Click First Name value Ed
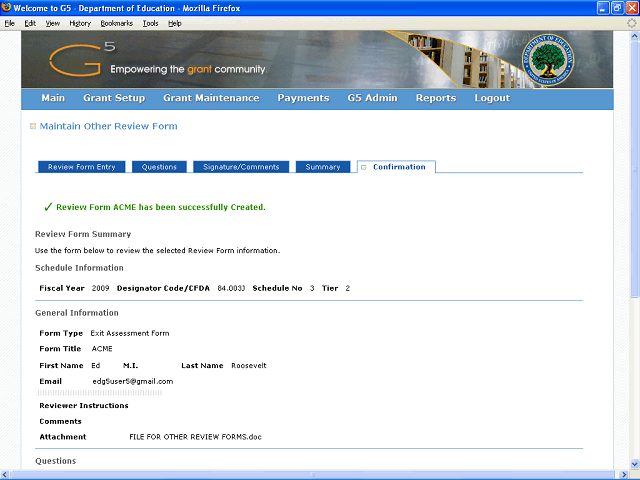 (x=96, y=366)
